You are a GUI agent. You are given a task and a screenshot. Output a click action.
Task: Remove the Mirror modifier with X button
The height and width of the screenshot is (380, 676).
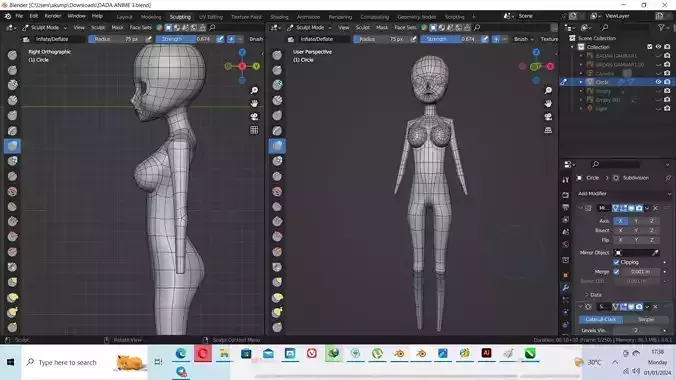pos(655,208)
